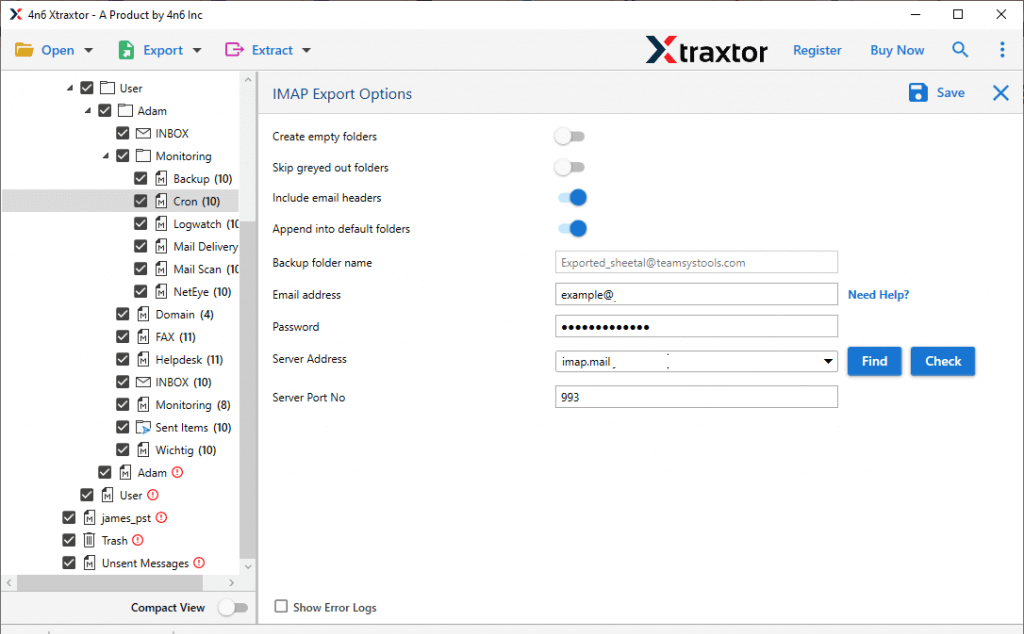The width and height of the screenshot is (1024, 634).
Task: Click the mailbox file icon for NetEye
Action: pos(161,291)
